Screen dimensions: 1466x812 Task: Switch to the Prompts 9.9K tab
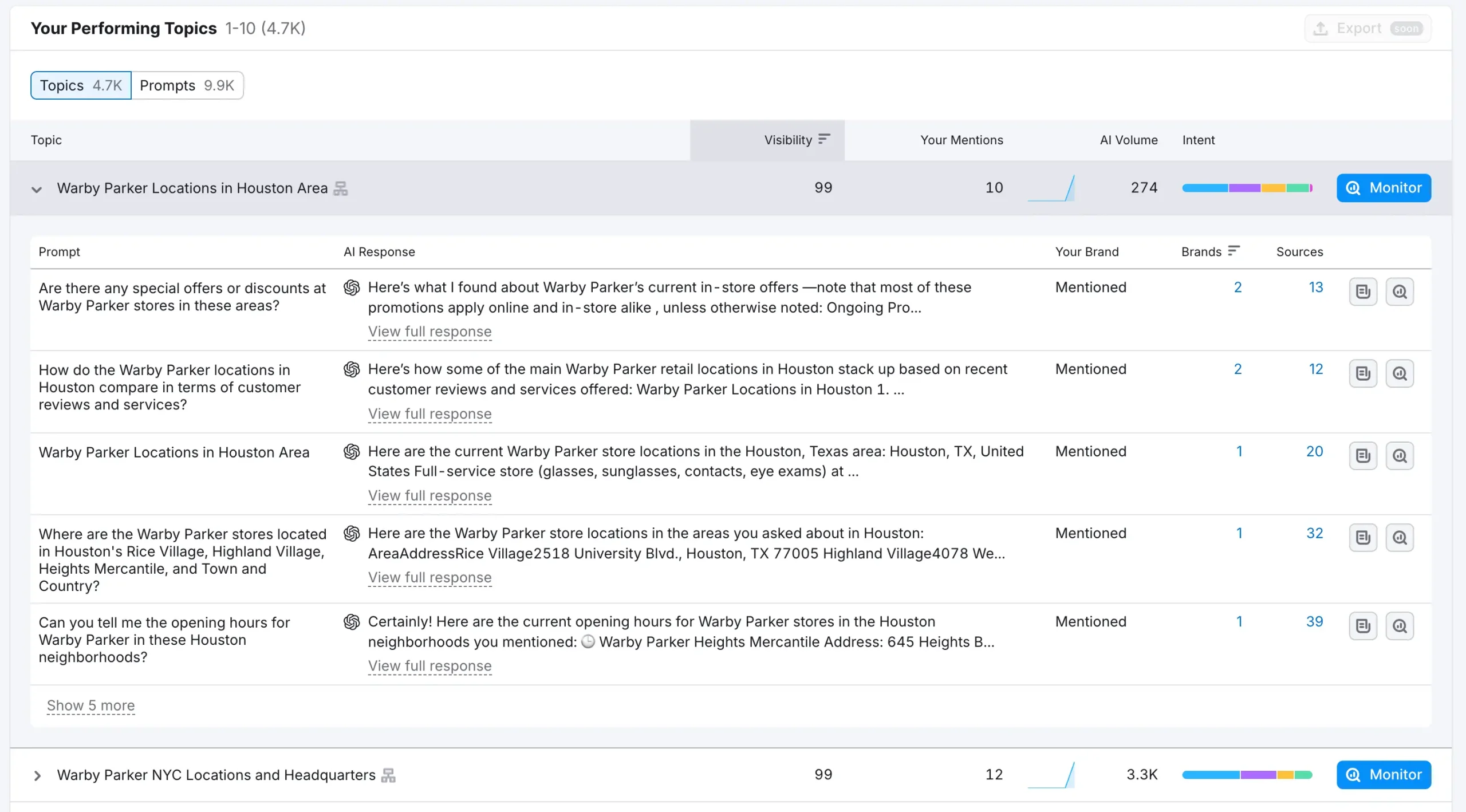tap(187, 85)
